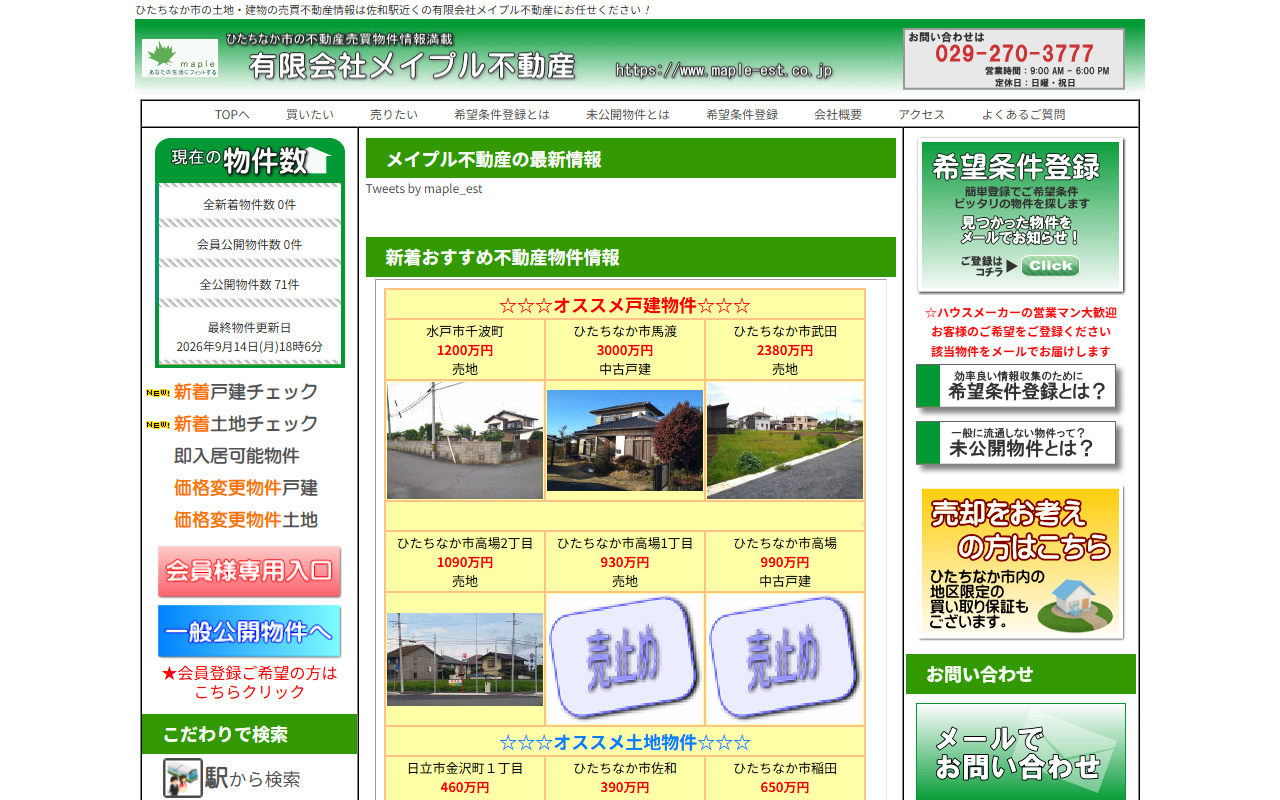Select 希望条件登録 navigation item
1280x800 pixels.
(742, 115)
